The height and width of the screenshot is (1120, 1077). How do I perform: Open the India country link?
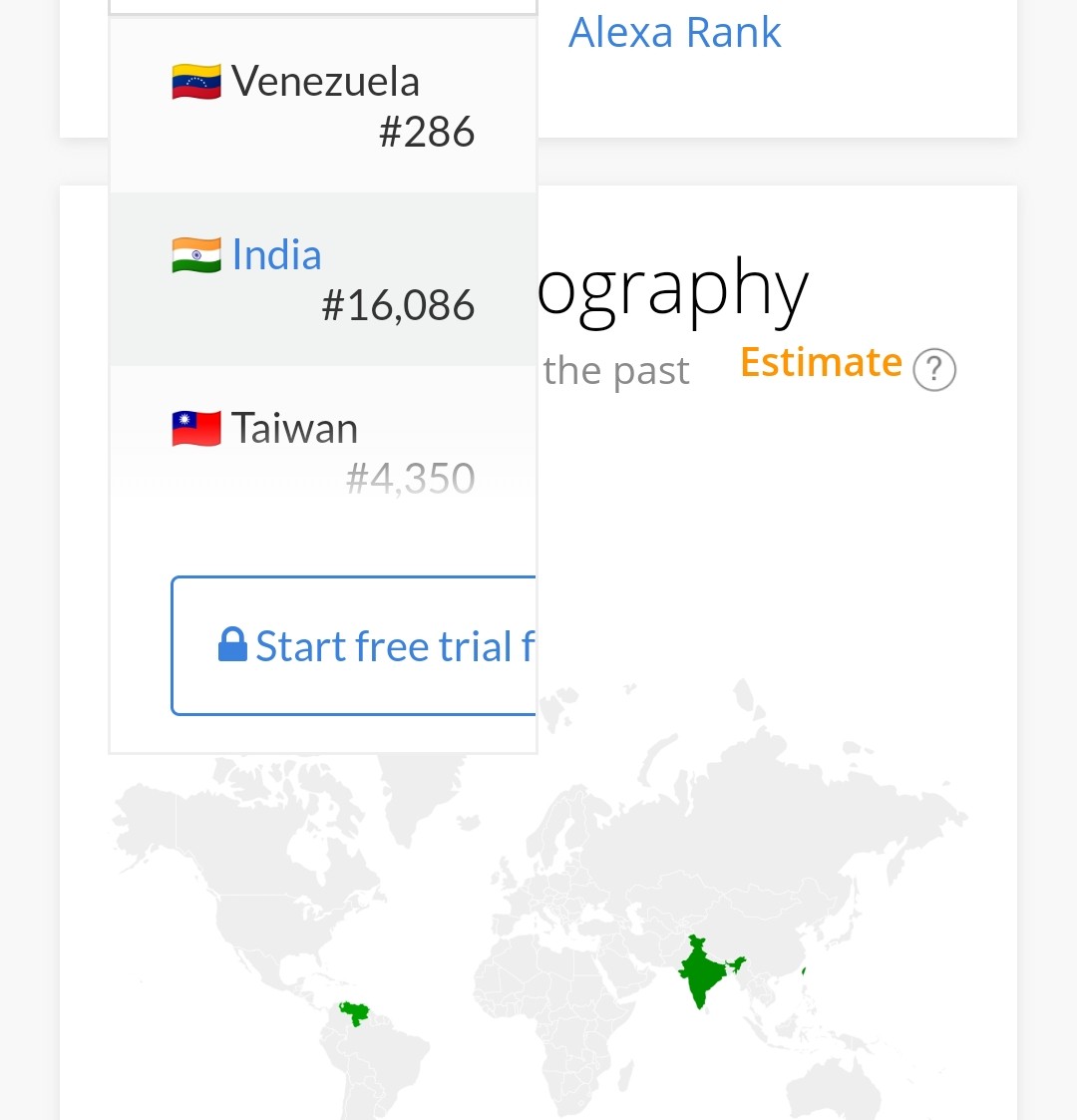click(276, 255)
